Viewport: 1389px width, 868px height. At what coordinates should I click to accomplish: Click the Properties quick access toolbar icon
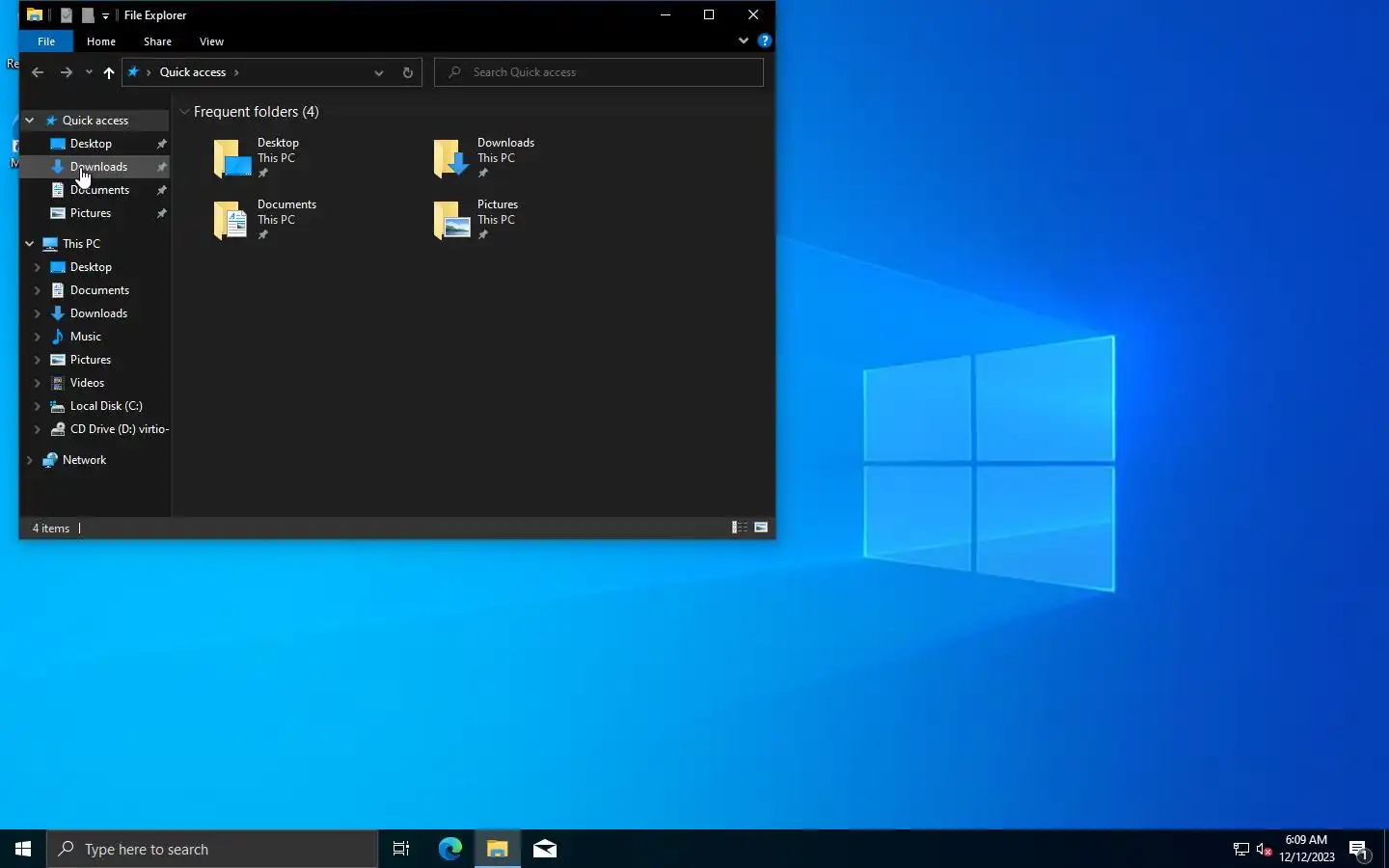[67, 14]
